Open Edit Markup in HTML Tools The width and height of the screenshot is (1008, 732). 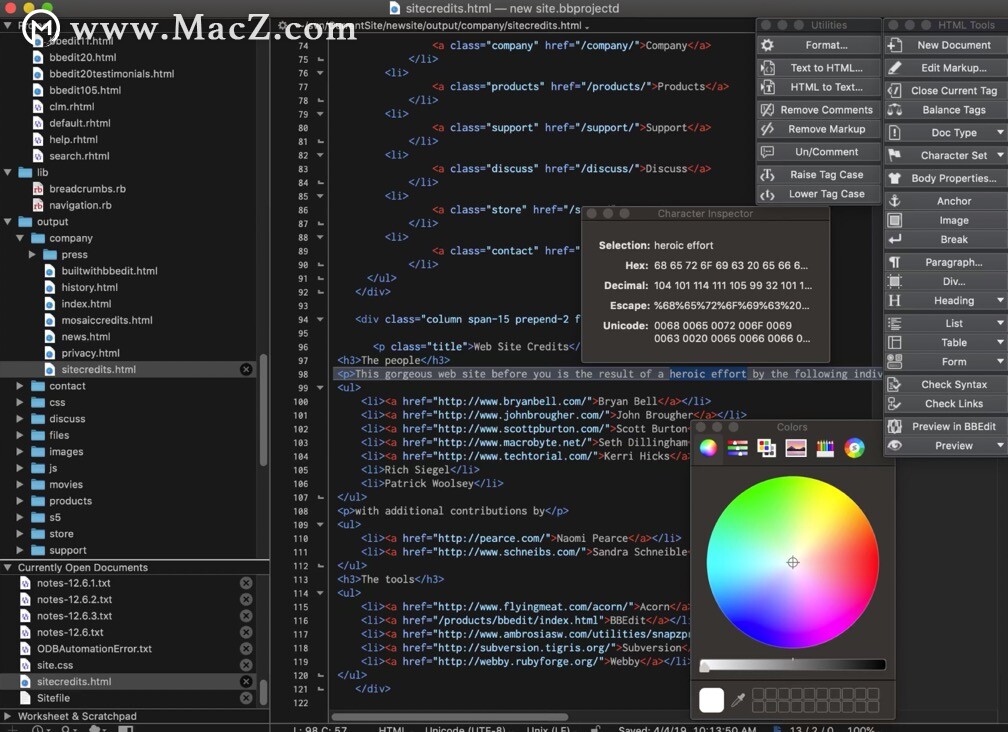click(x=946, y=67)
